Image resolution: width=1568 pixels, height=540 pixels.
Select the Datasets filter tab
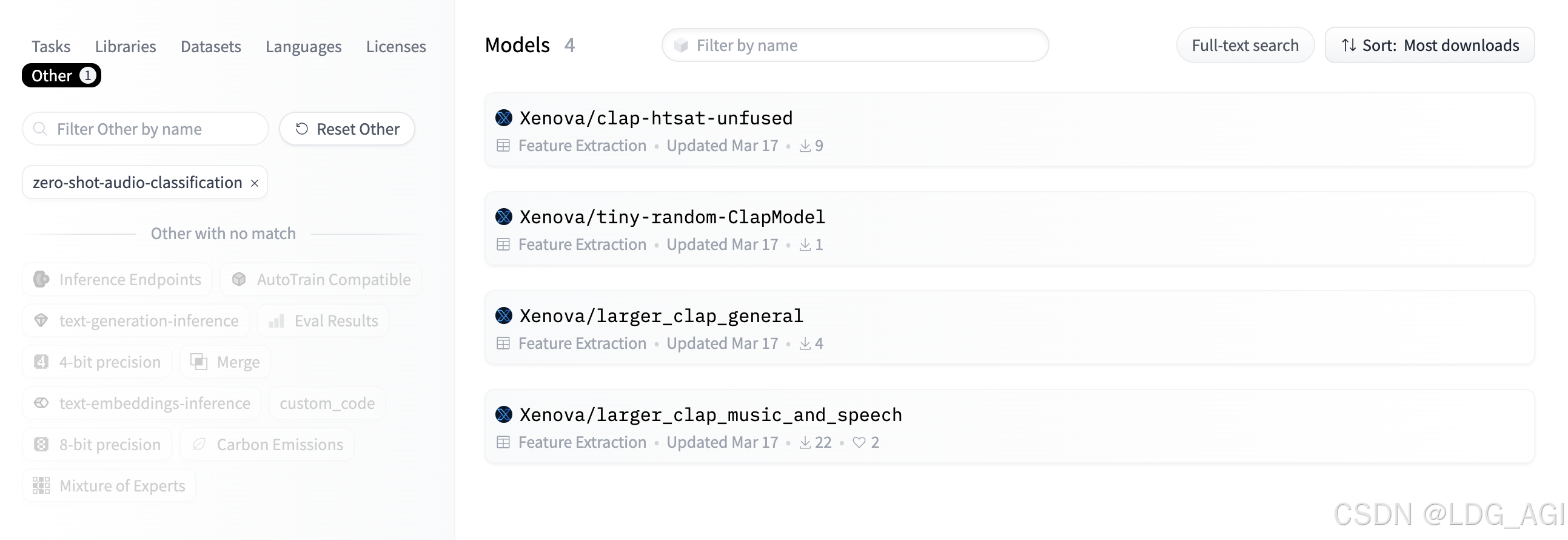pyautogui.click(x=210, y=46)
